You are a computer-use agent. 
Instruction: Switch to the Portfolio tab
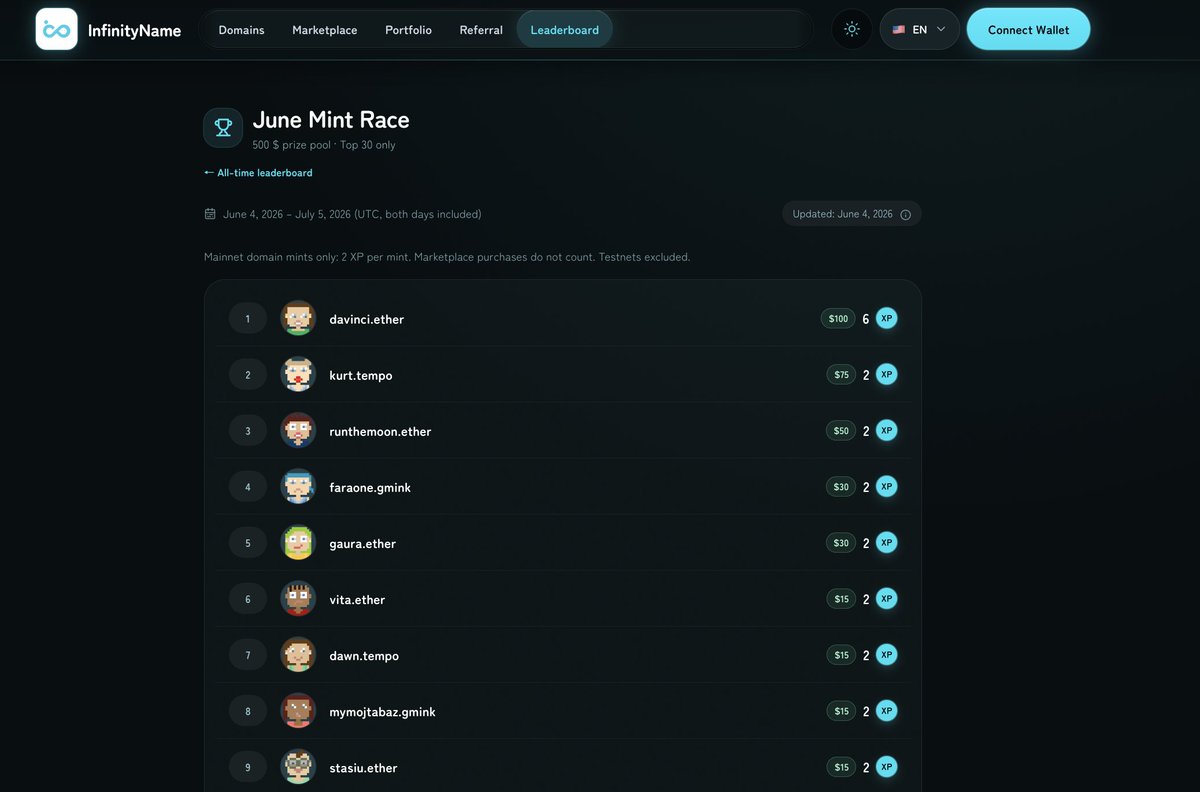(408, 30)
